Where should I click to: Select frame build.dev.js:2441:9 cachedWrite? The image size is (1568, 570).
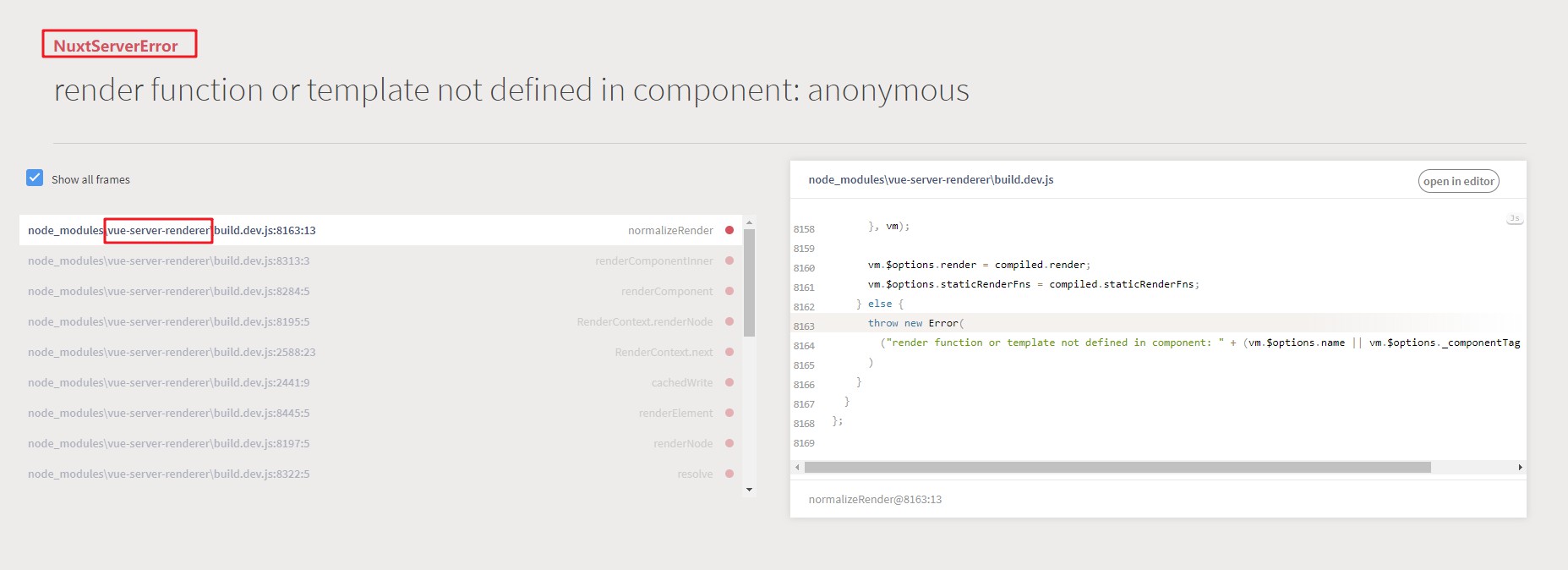point(380,382)
